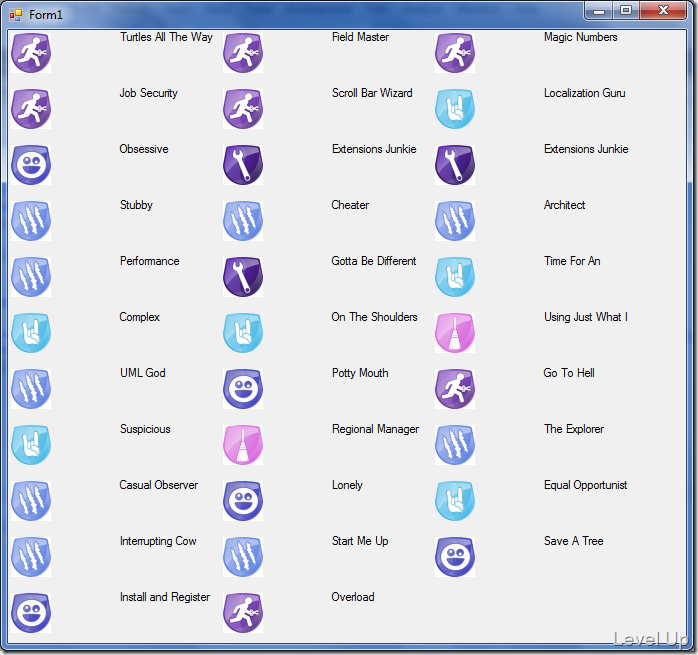Viewport: 698px width, 655px height.
Task: Click the "Regional Manager" text
Action: pos(375,430)
